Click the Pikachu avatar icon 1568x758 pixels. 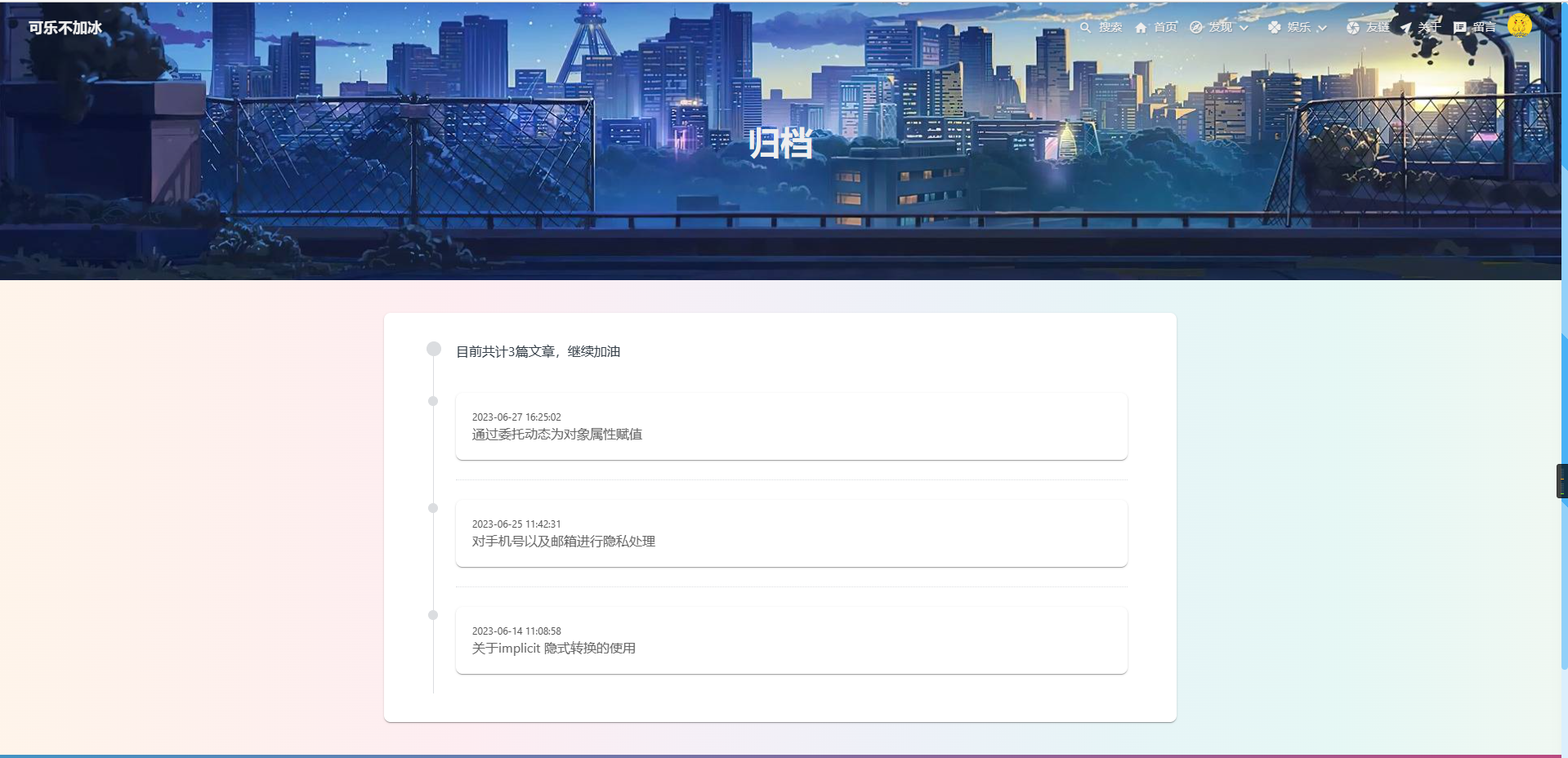click(1519, 25)
